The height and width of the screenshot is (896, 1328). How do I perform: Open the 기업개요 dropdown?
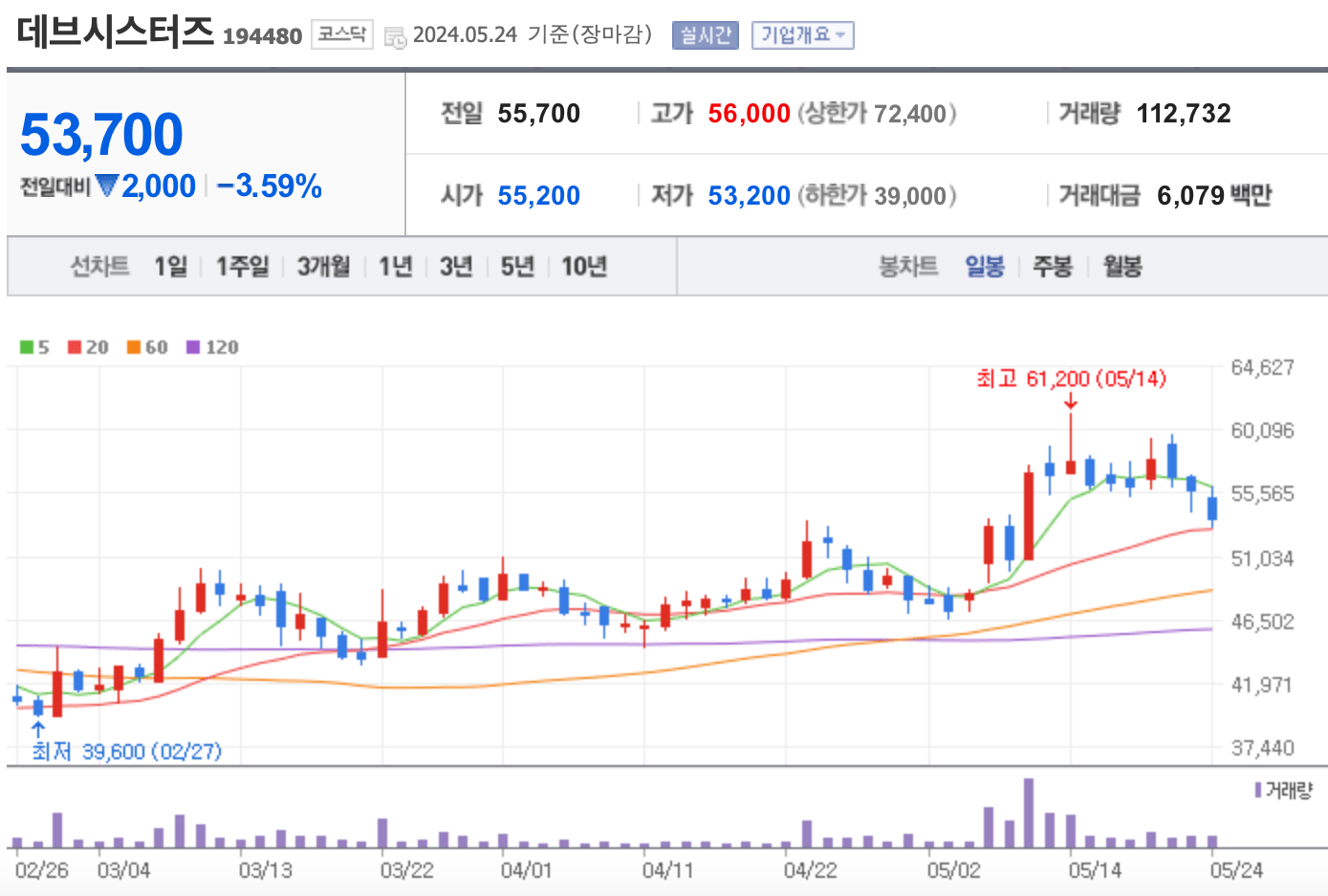tap(802, 35)
